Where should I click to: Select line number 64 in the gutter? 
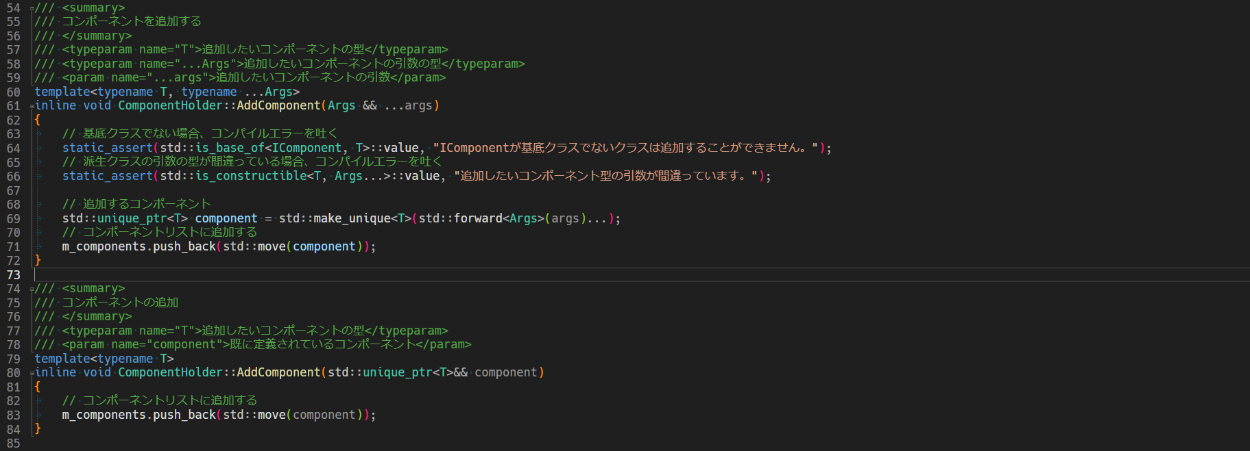(x=12, y=148)
